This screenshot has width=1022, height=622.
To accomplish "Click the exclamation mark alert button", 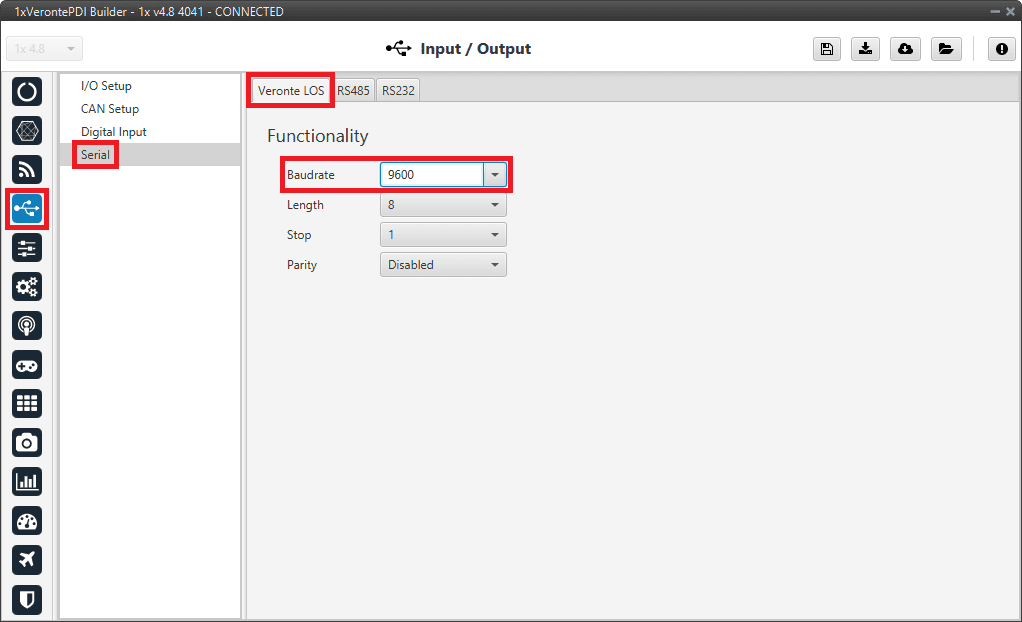I will [1002, 49].
